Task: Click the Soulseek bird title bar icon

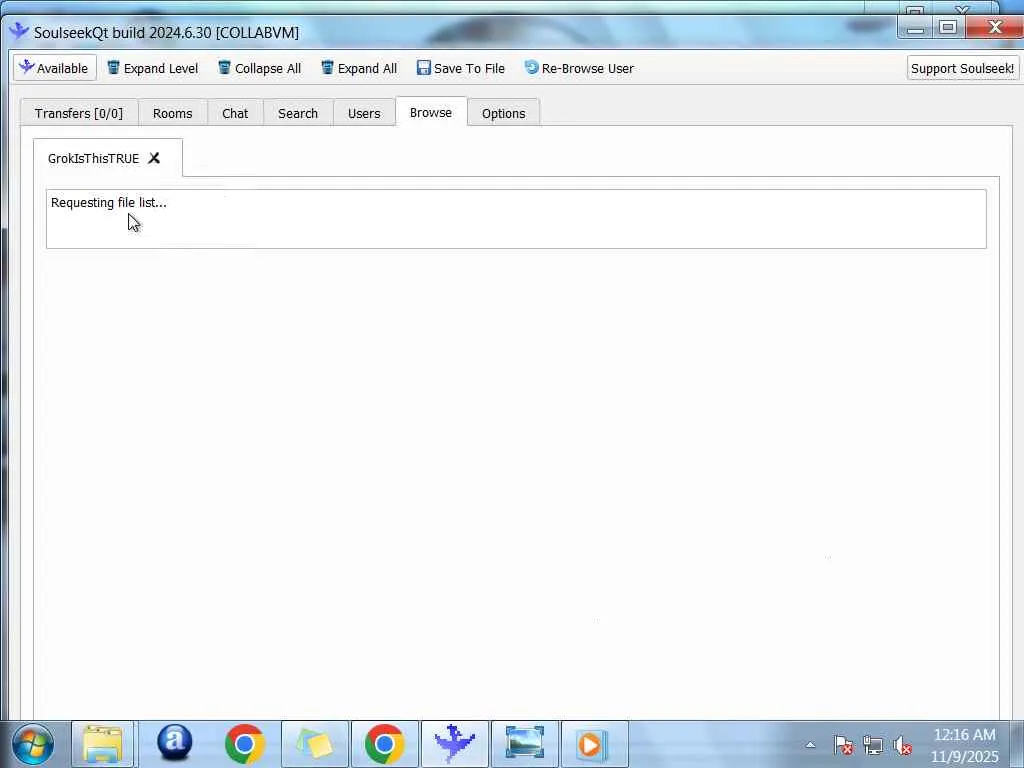Action: pos(19,31)
